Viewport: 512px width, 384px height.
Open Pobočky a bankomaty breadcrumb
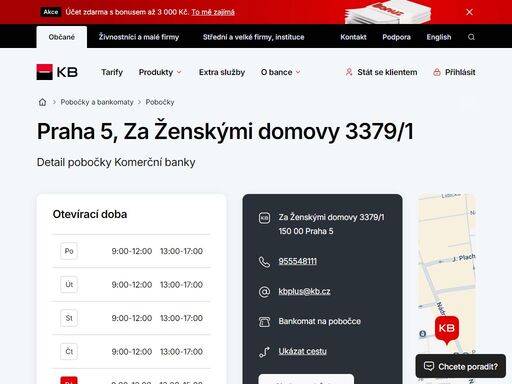97,102
